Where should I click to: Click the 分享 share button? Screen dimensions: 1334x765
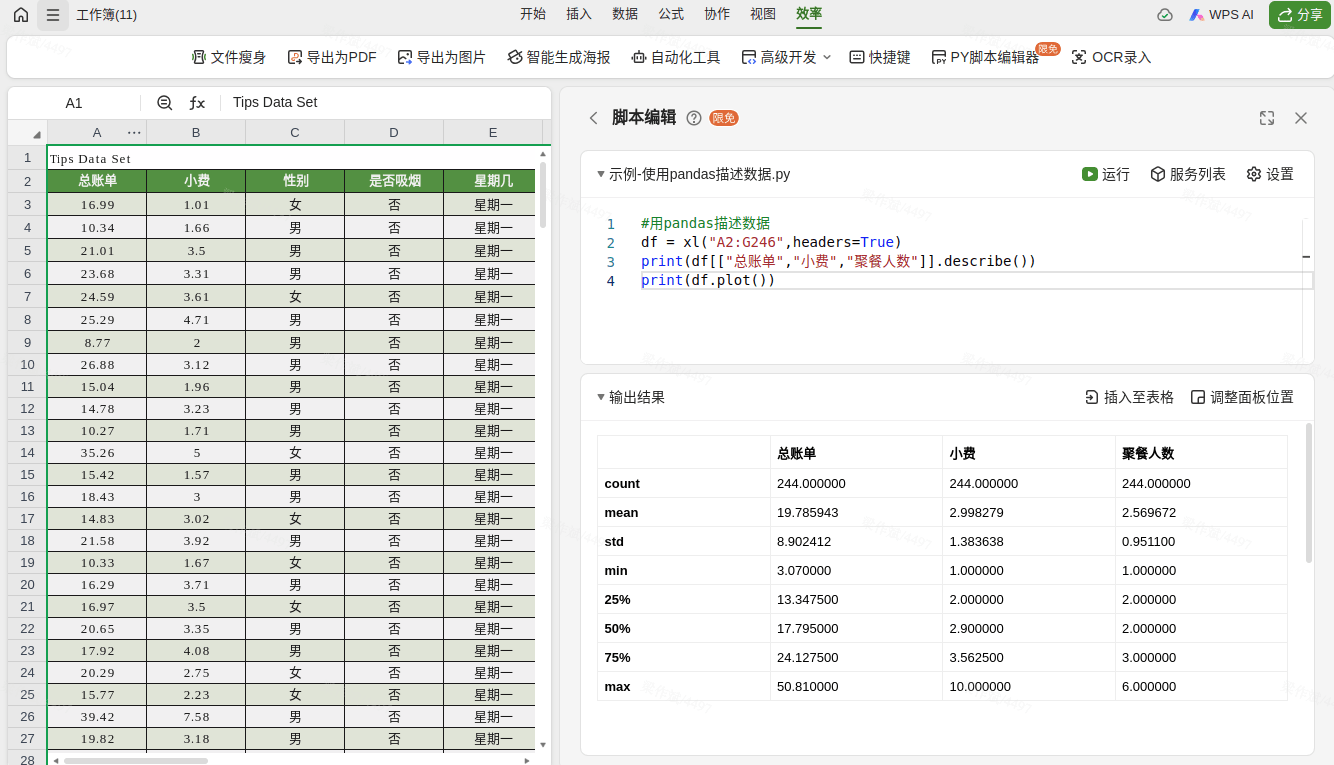(1299, 15)
